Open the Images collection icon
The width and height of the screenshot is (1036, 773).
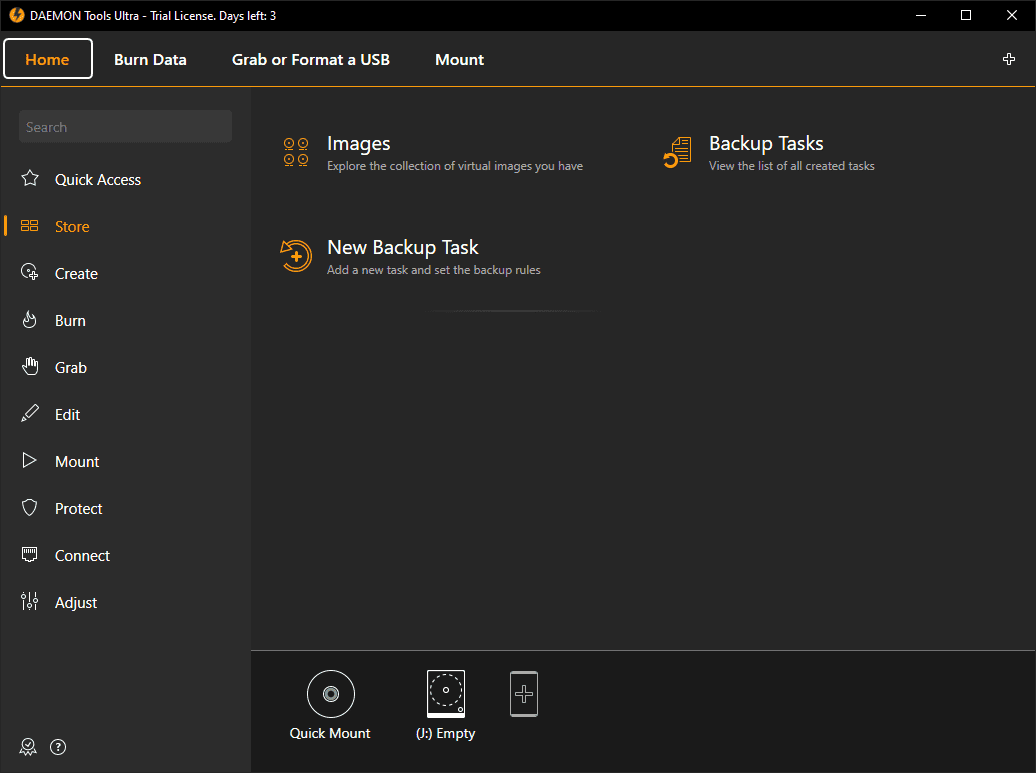296,152
